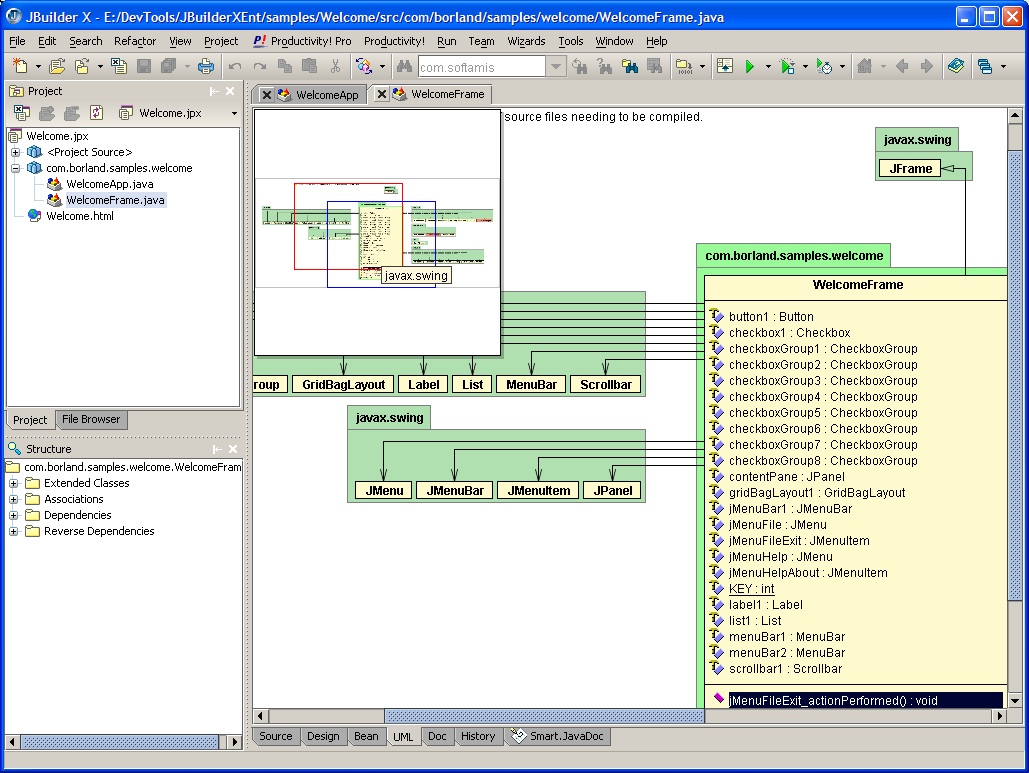The height and width of the screenshot is (773, 1029).
Task: Click the UML diagram overview minimap
Action: [x=377, y=232]
